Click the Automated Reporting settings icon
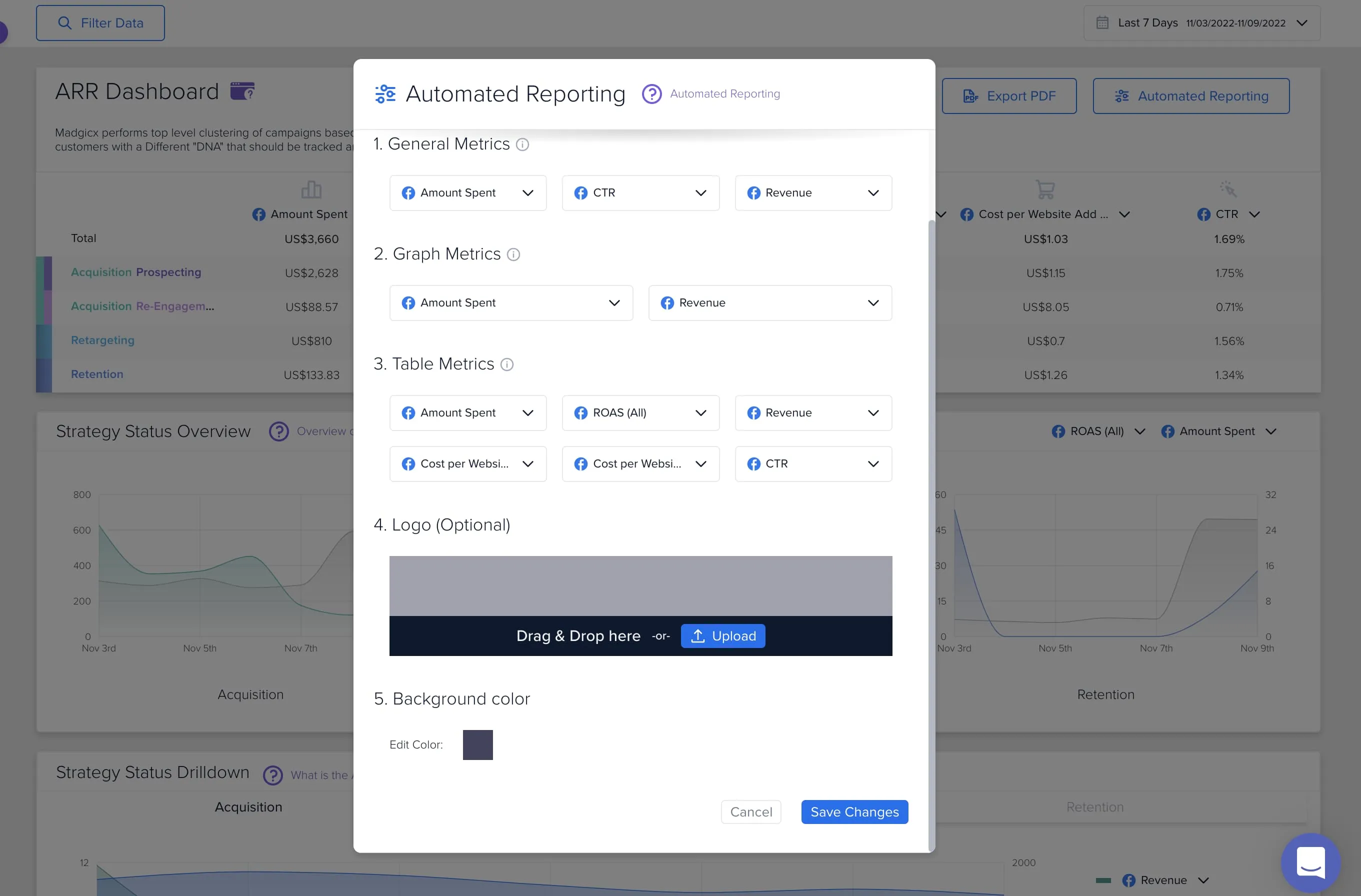The height and width of the screenshot is (896, 1361). pos(385,93)
